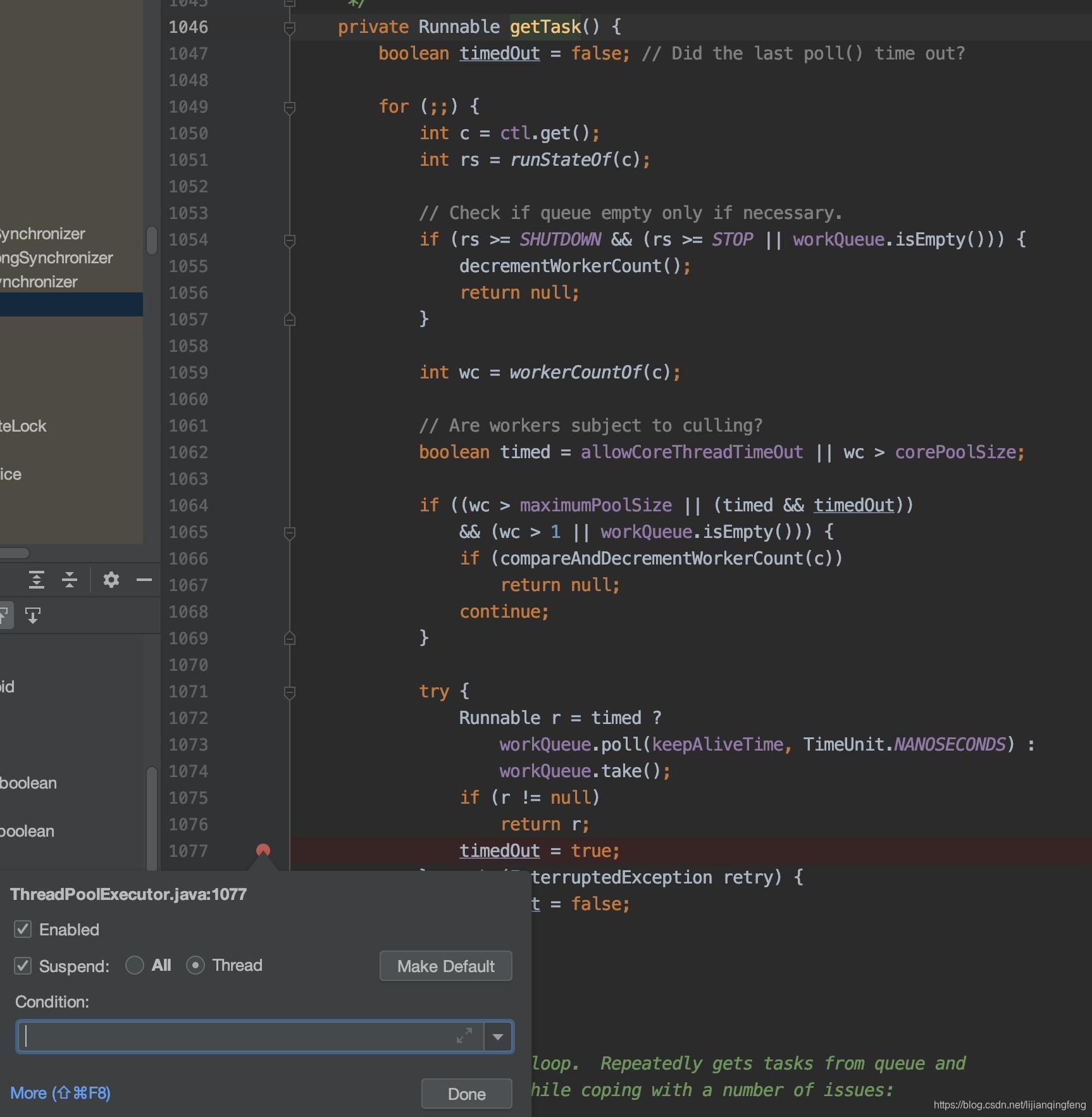The height and width of the screenshot is (1117, 1092).
Task: Click the red breakpoint marker on line 1077
Action: 263,851
